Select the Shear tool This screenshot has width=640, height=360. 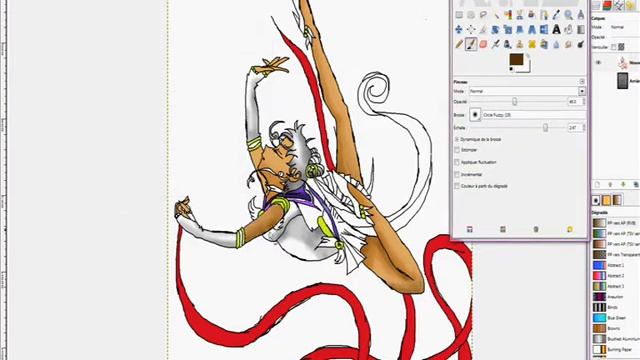tap(520, 29)
